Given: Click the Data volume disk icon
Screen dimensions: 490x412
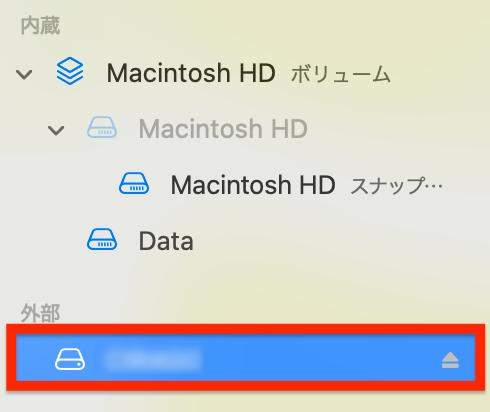Looking at the screenshot, I should point(102,240).
